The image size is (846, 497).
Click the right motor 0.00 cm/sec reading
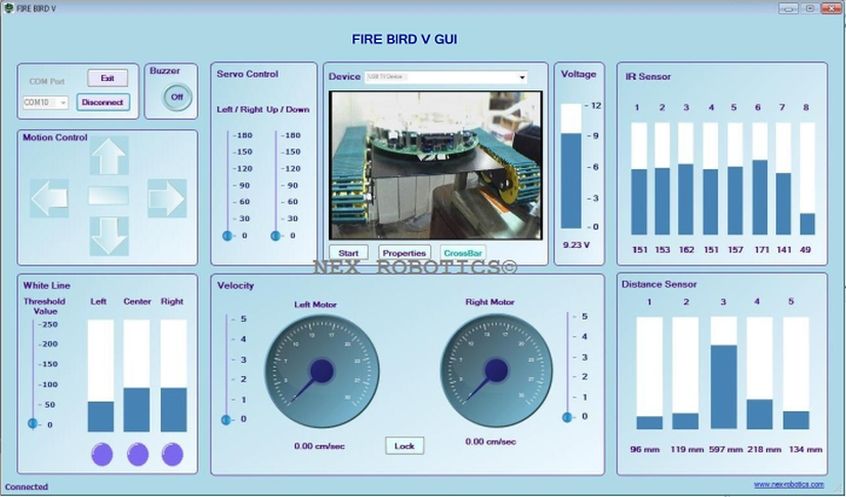click(x=490, y=441)
